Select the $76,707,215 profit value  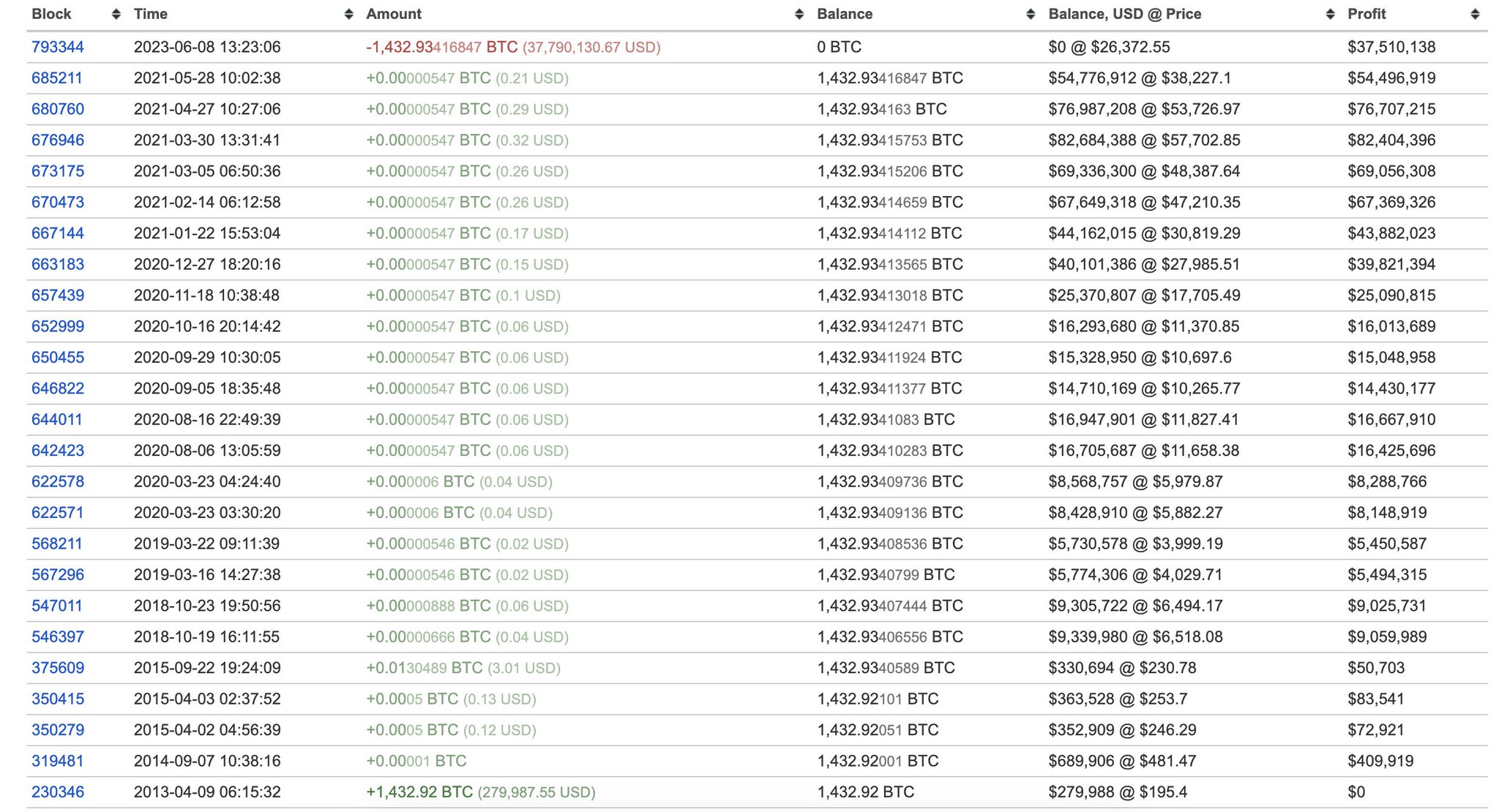tap(1391, 110)
